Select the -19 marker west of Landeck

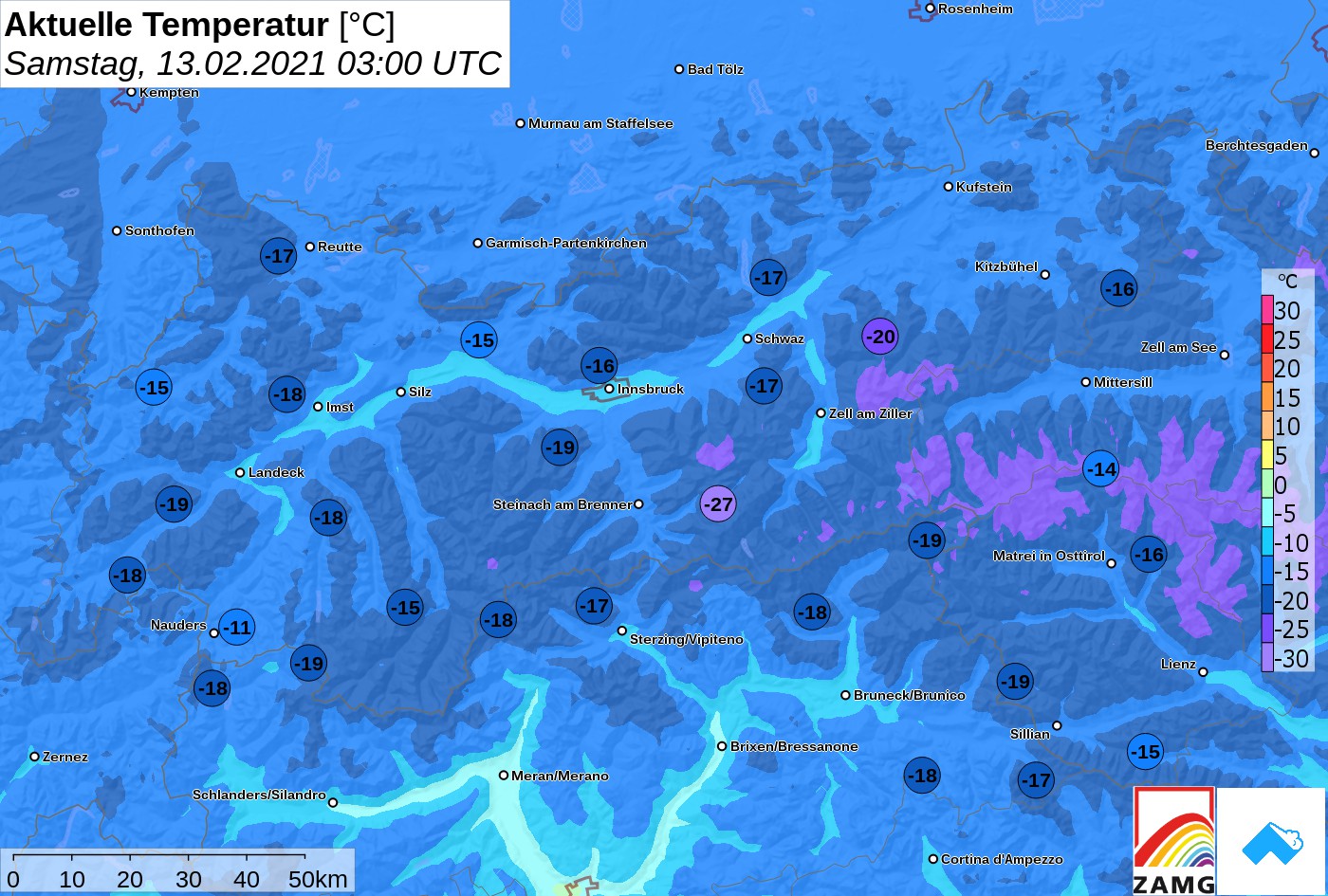[x=175, y=503]
